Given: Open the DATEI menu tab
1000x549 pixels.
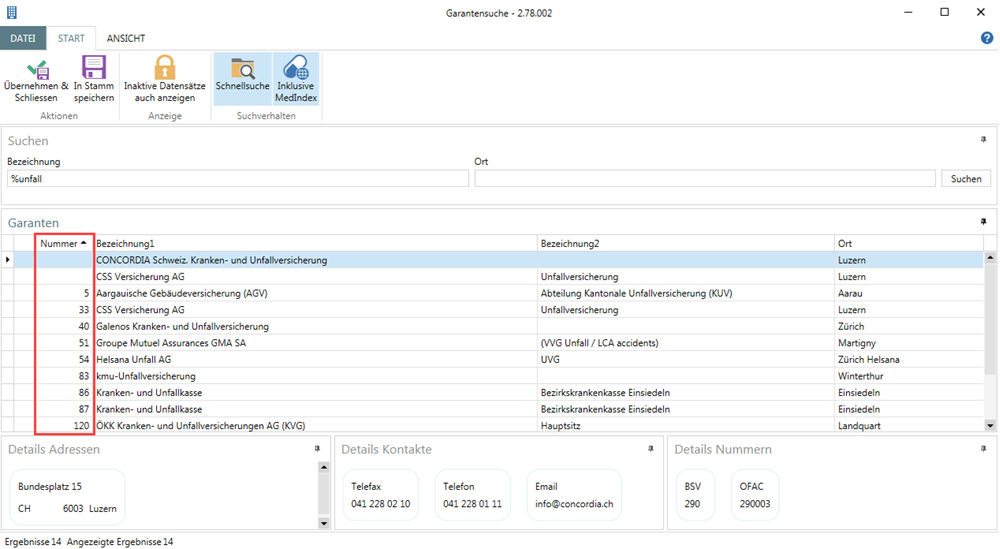Looking at the screenshot, I should tap(23, 38).
